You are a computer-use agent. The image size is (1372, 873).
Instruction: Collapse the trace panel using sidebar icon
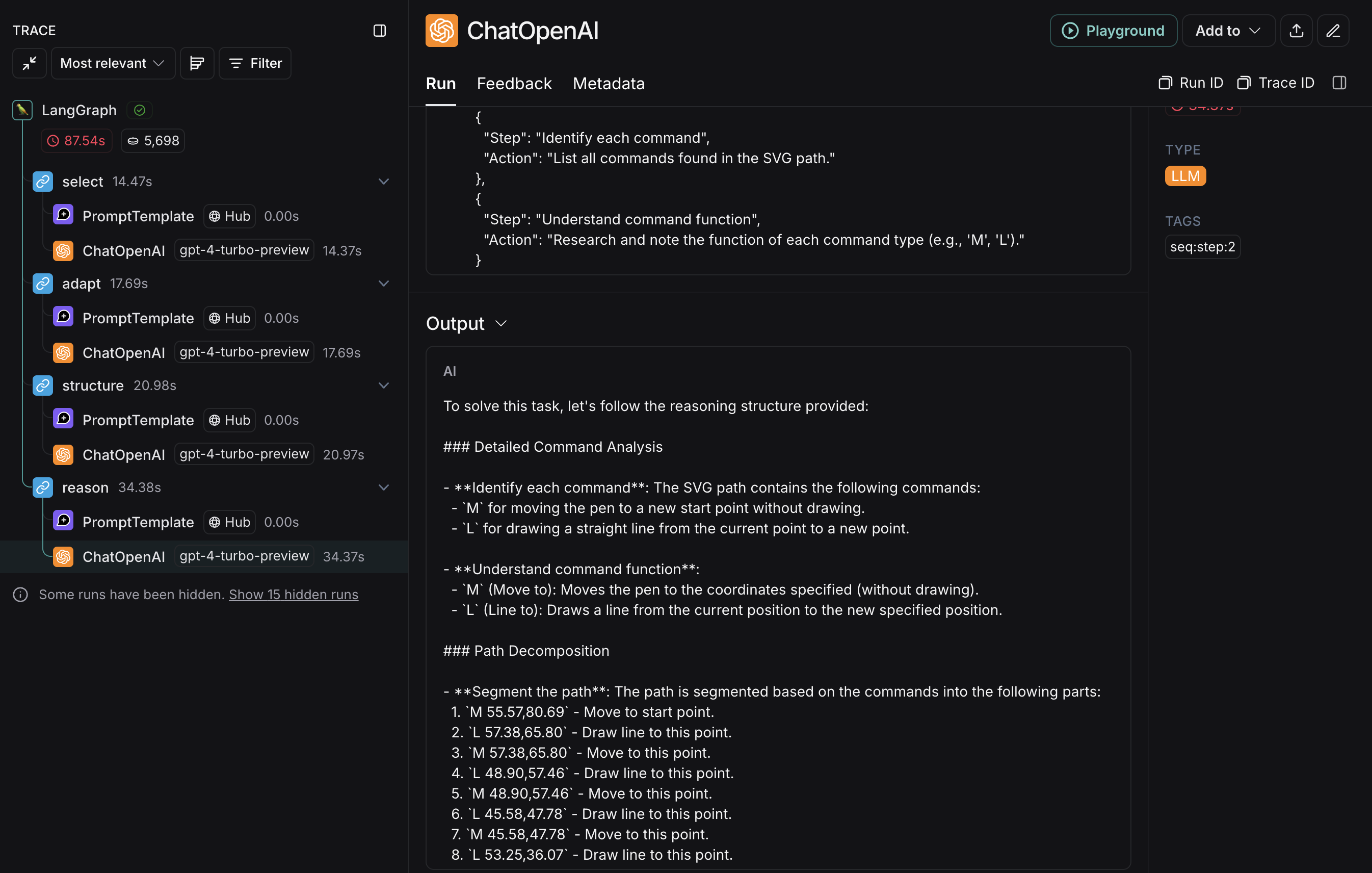[x=380, y=31]
